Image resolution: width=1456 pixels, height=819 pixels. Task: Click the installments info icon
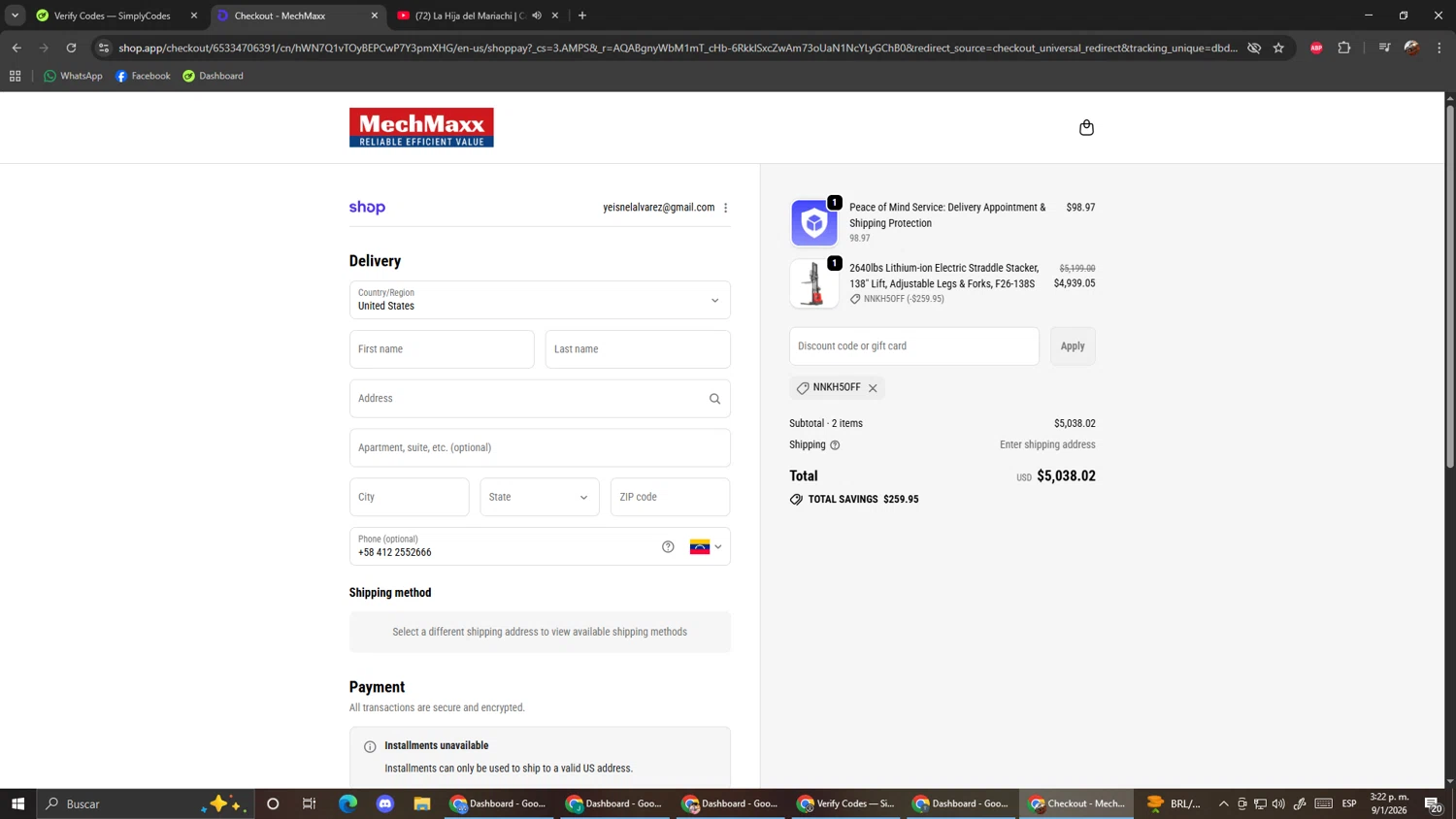pyautogui.click(x=370, y=746)
